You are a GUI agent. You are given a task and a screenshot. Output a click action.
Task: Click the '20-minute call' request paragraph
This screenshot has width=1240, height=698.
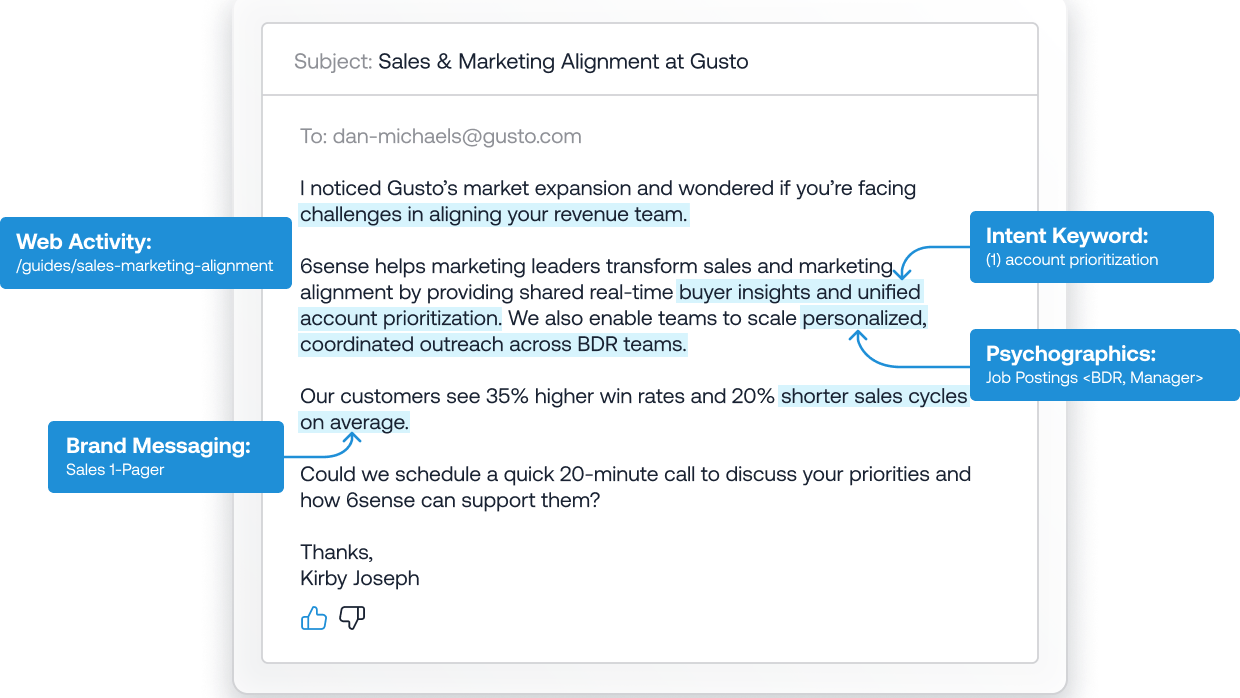point(636,487)
